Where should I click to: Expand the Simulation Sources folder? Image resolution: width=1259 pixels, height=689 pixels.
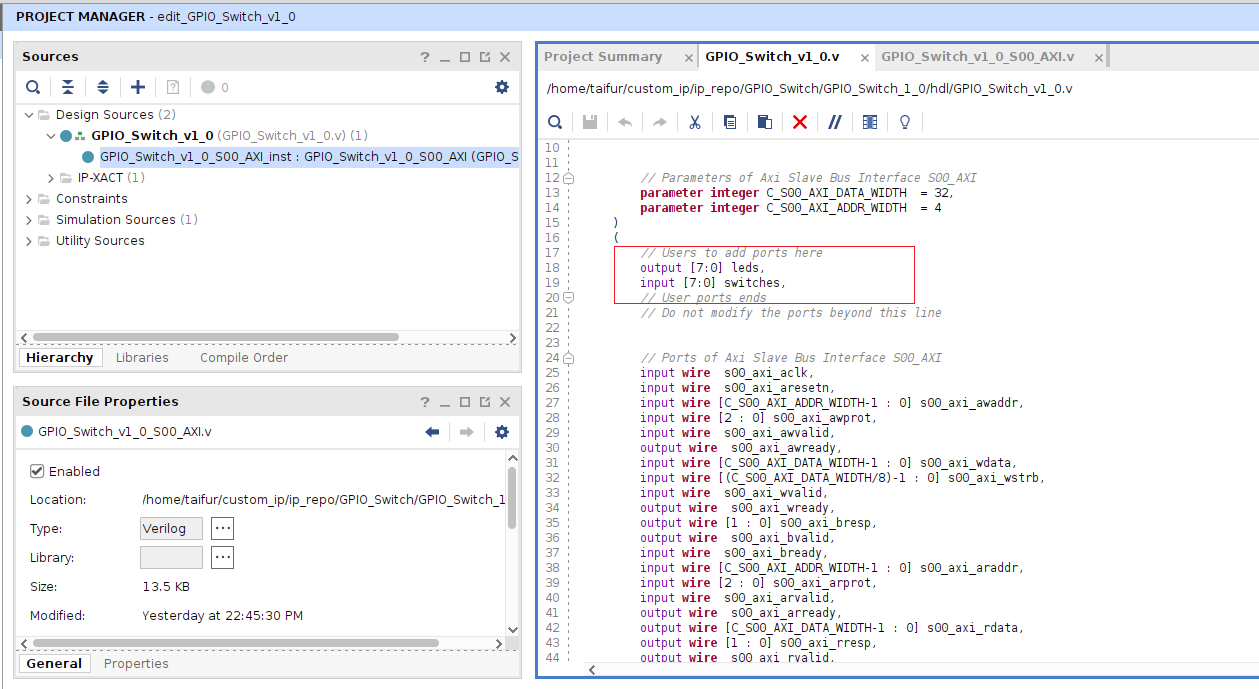click(30, 220)
